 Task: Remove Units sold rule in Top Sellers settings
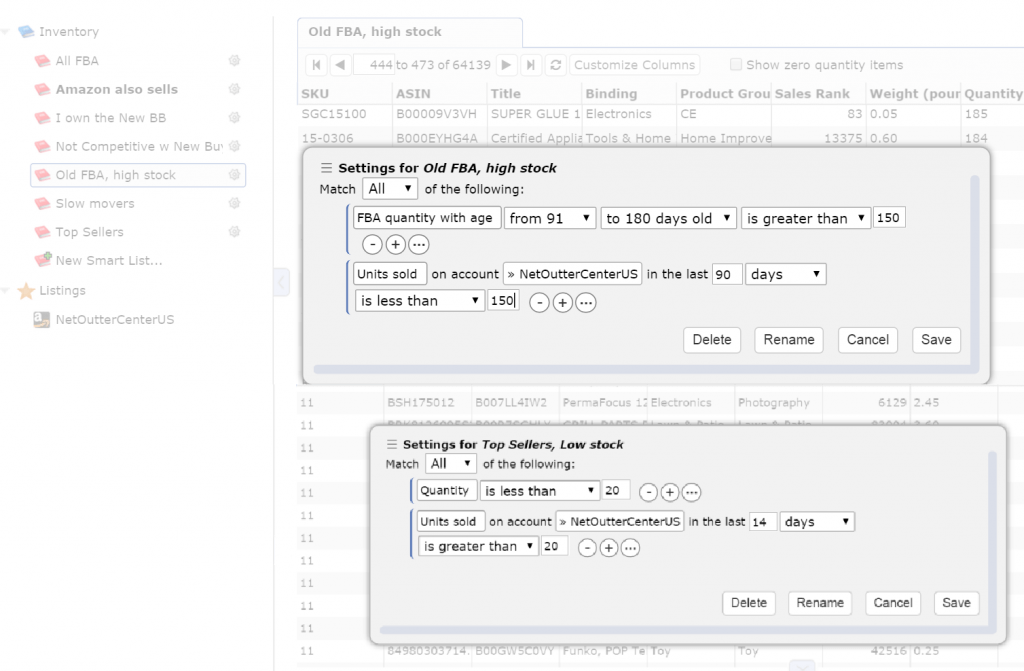click(587, 548)
